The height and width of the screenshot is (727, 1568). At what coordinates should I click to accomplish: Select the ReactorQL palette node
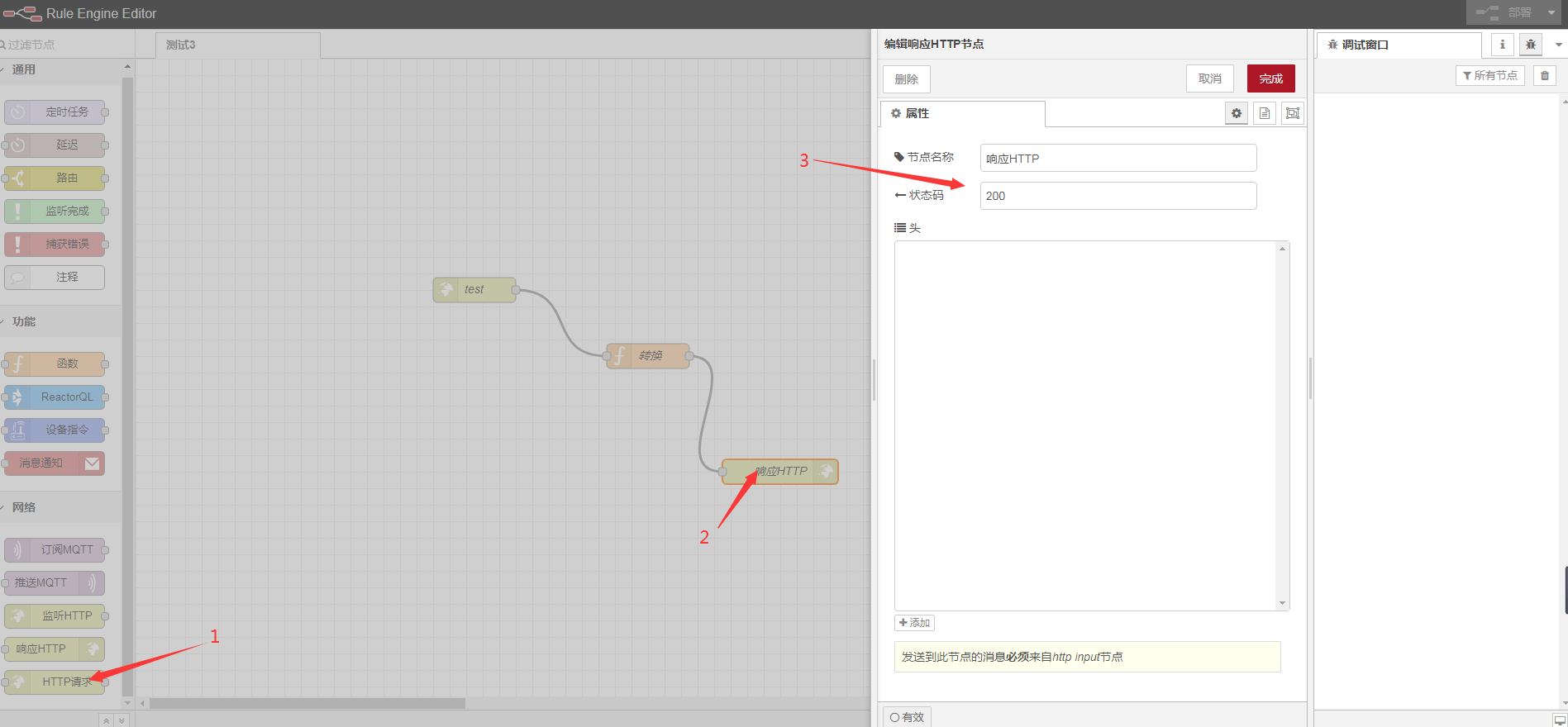tap(55, 397)
